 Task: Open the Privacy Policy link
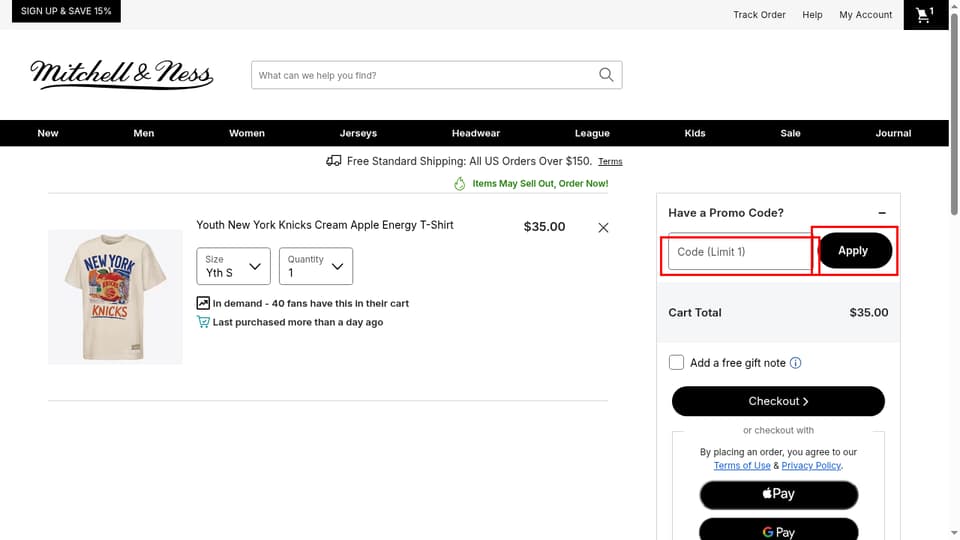pyautogui.click(x=811, y=465)
